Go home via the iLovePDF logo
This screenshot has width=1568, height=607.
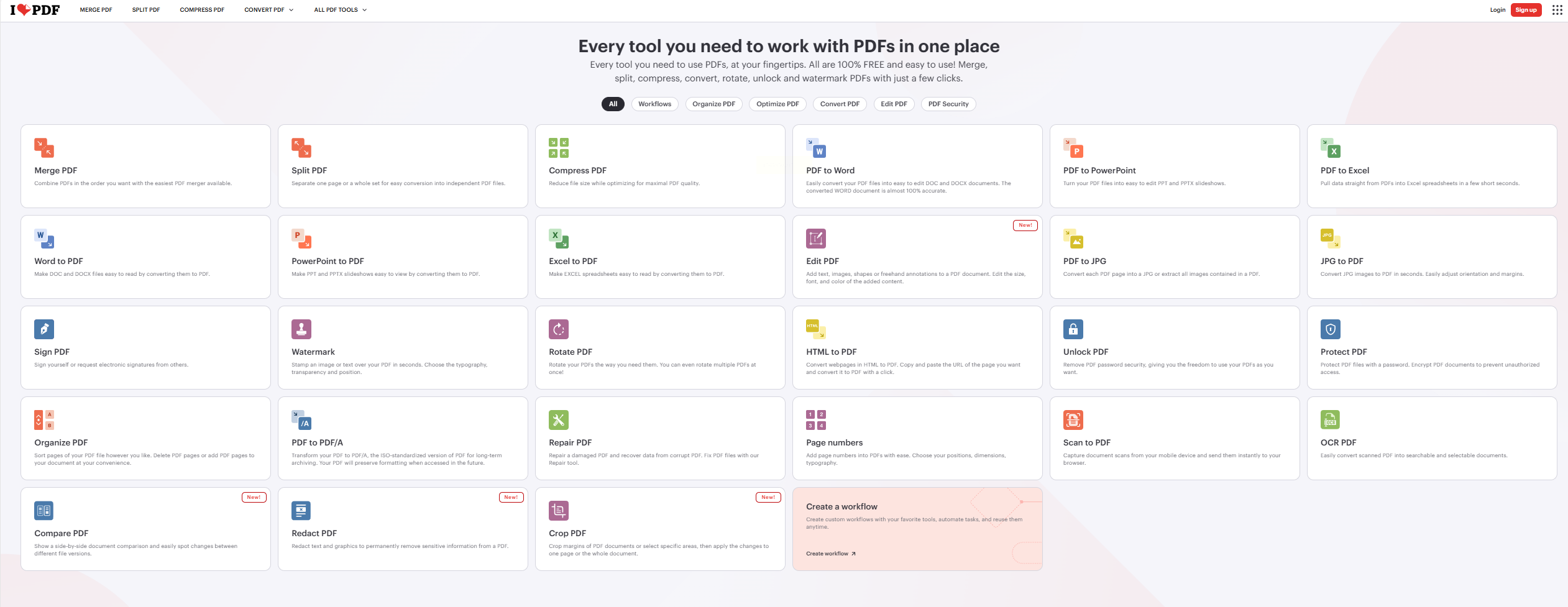click(x=35, y=10)
